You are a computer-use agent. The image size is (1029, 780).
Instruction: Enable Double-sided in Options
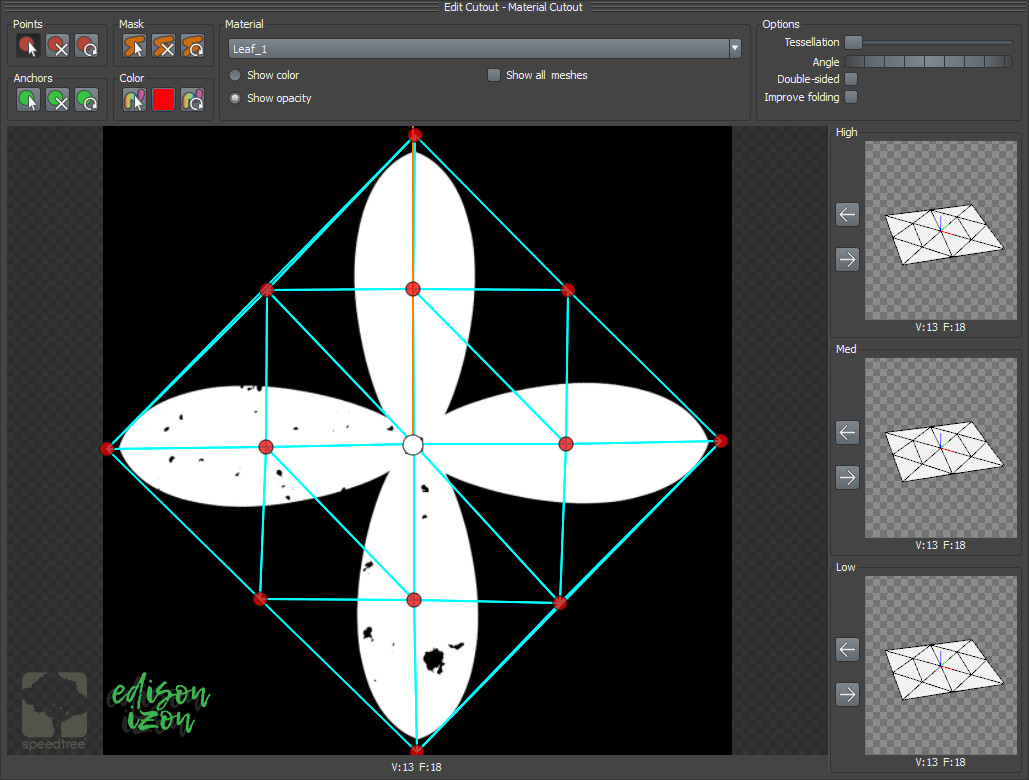(x=850, y=79)
